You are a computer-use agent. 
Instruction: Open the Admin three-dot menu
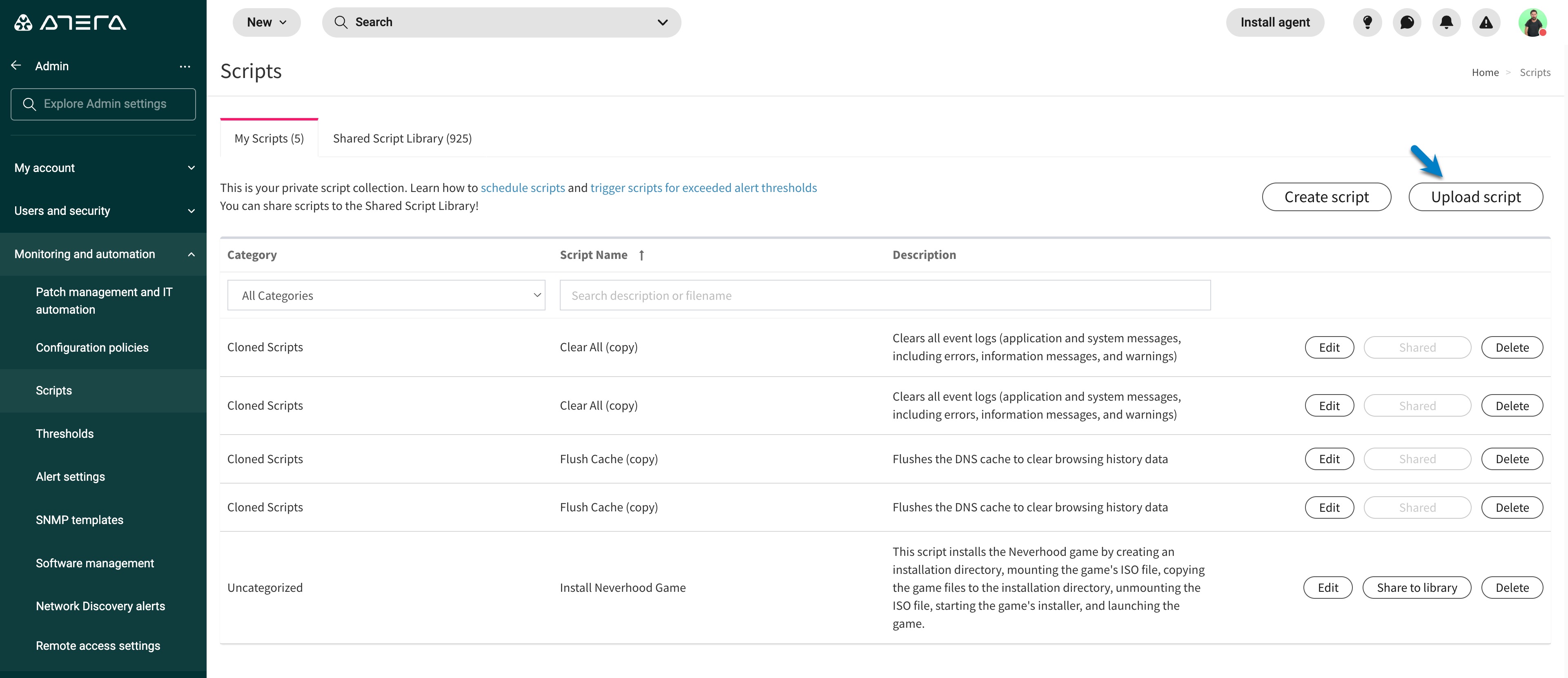click(x=185, y=66)
